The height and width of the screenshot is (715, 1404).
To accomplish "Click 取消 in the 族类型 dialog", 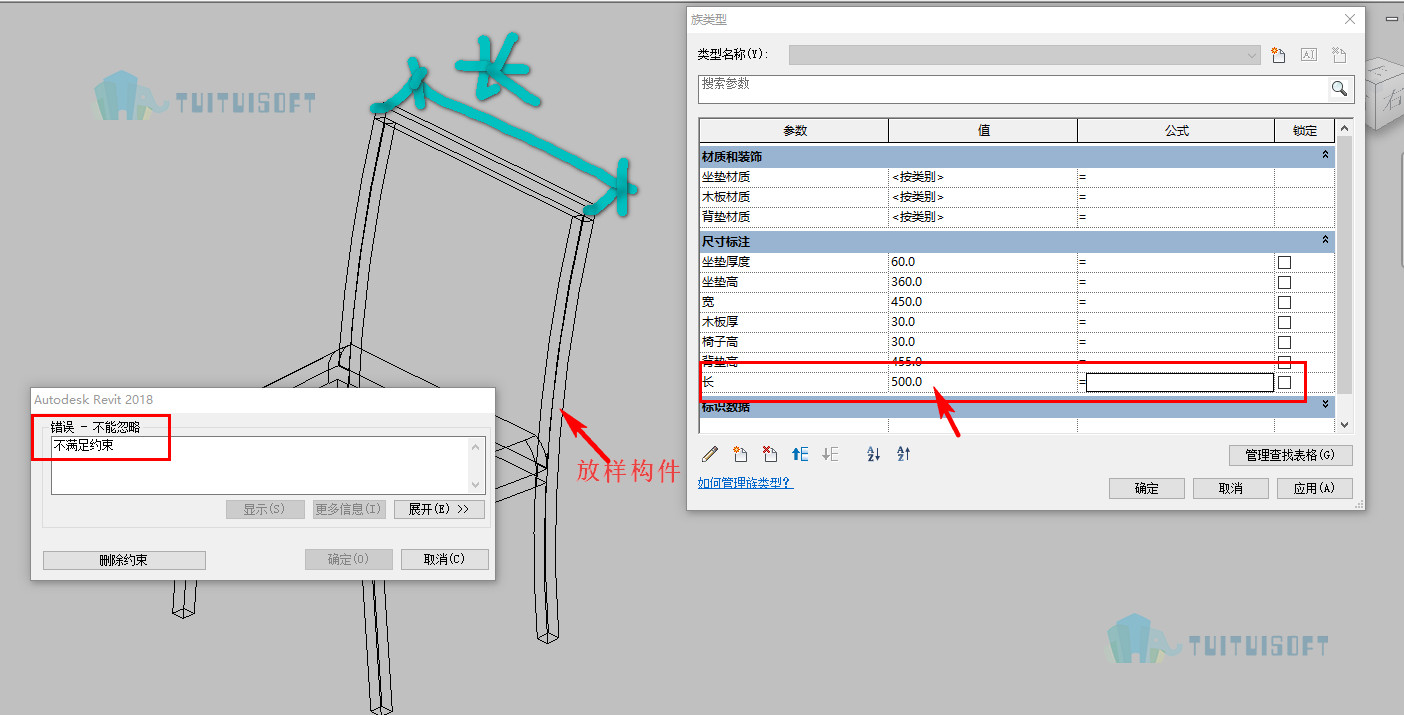I will tap(1231, 488).
